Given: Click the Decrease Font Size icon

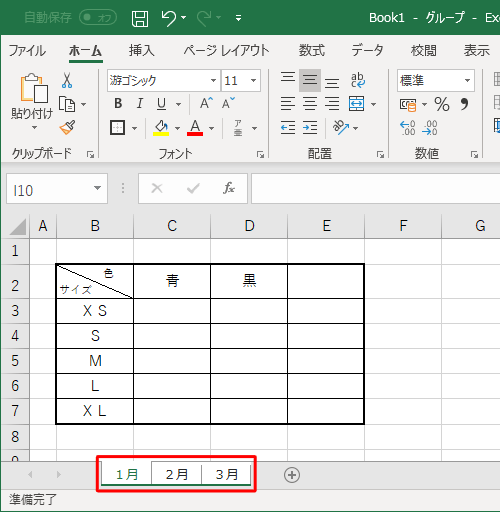Looking at the screenshot, I should (228, 104).
